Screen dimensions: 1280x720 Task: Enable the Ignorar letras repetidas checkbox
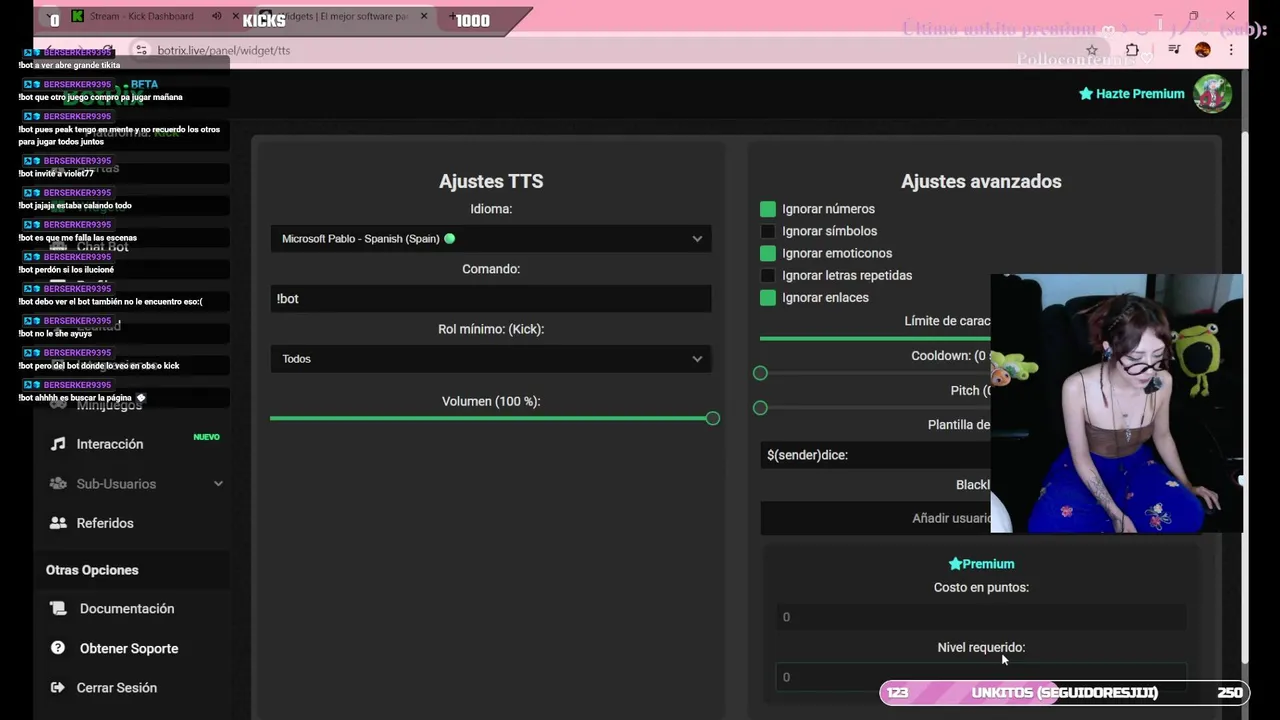coord(768,275)
